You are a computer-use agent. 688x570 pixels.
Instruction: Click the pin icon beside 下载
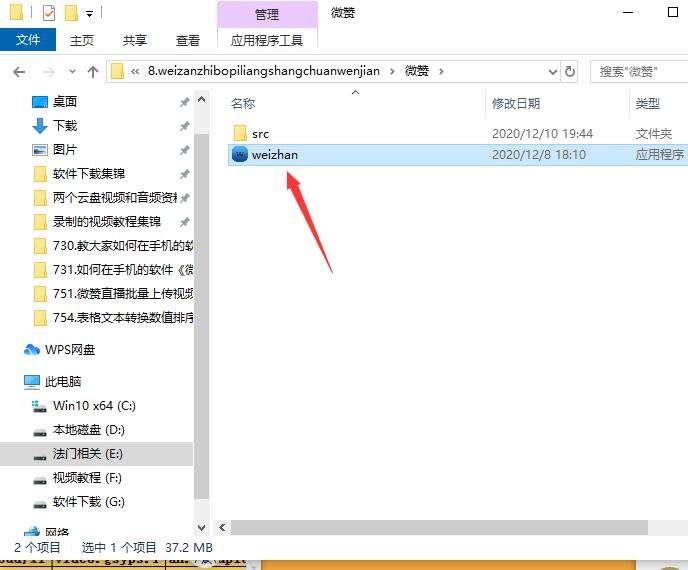pyautogui.click(x=184, y=126)
